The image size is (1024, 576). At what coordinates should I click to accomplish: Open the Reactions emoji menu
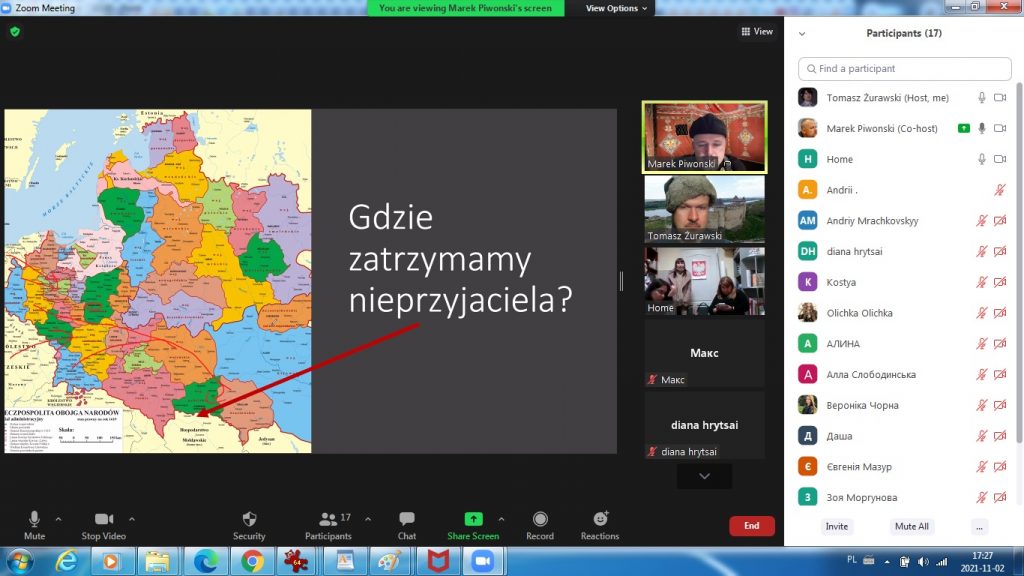click(600, 519)
